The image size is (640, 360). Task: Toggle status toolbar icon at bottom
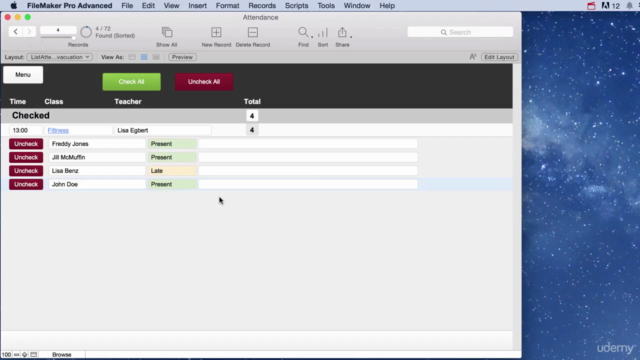click(x=33, y=355)
